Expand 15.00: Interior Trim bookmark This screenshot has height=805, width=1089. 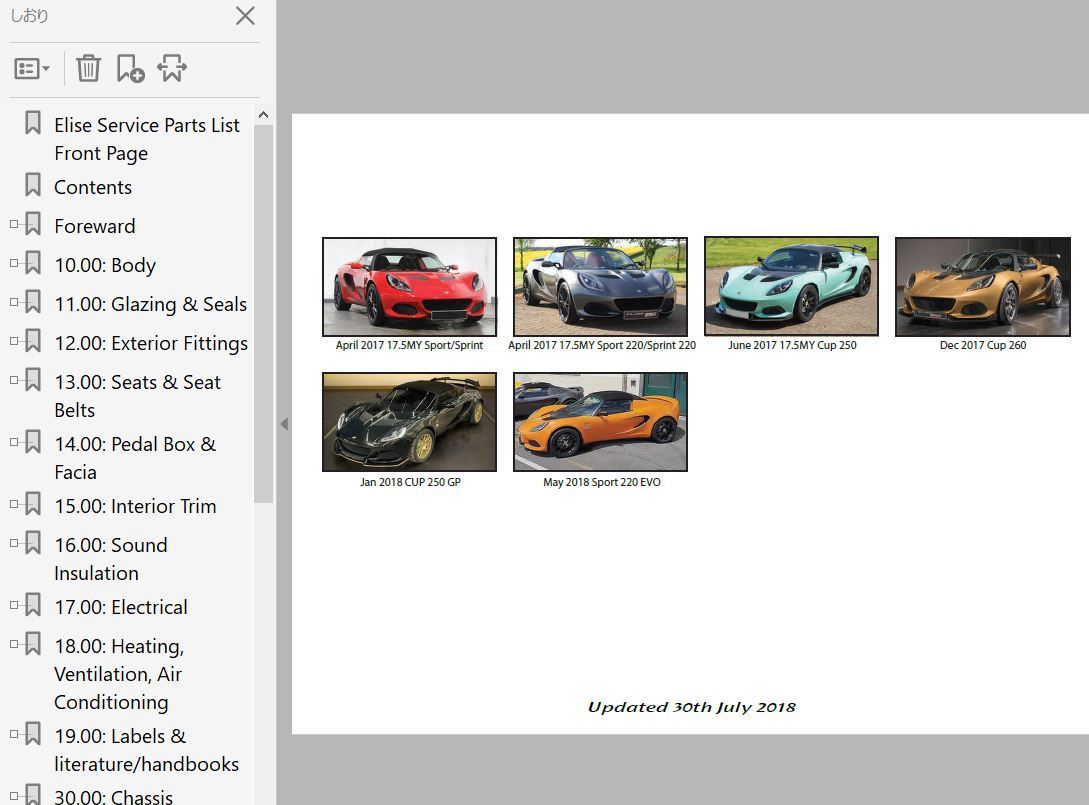(x=14, y=504)
